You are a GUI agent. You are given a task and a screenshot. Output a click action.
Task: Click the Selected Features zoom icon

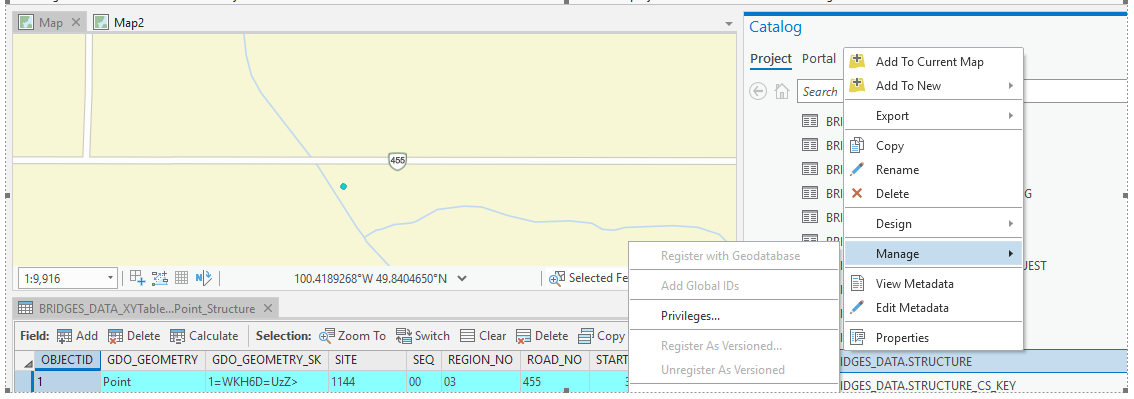click(556, 278)
